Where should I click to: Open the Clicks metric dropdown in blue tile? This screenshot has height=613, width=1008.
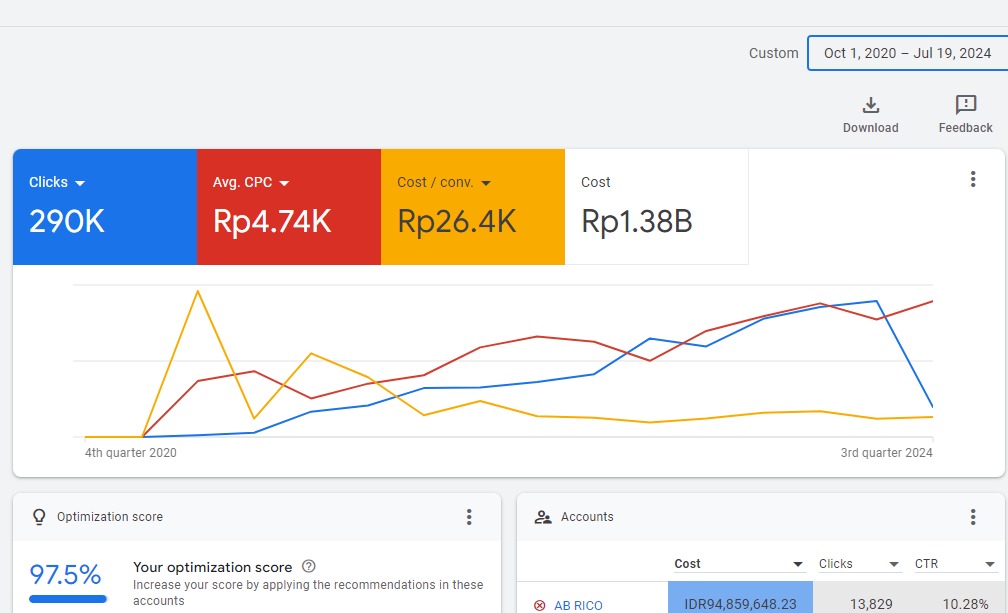click(x=80, y=183)
